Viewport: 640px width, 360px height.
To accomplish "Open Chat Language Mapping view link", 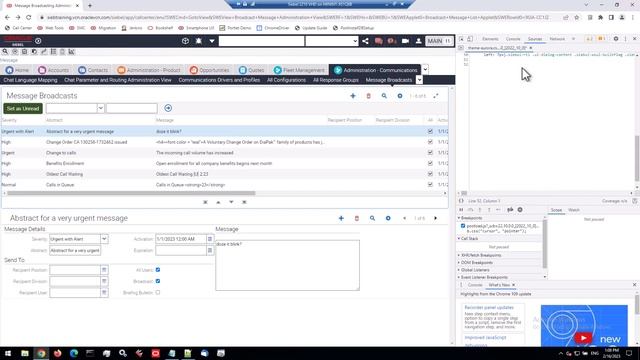I will (x=30, y=80).
